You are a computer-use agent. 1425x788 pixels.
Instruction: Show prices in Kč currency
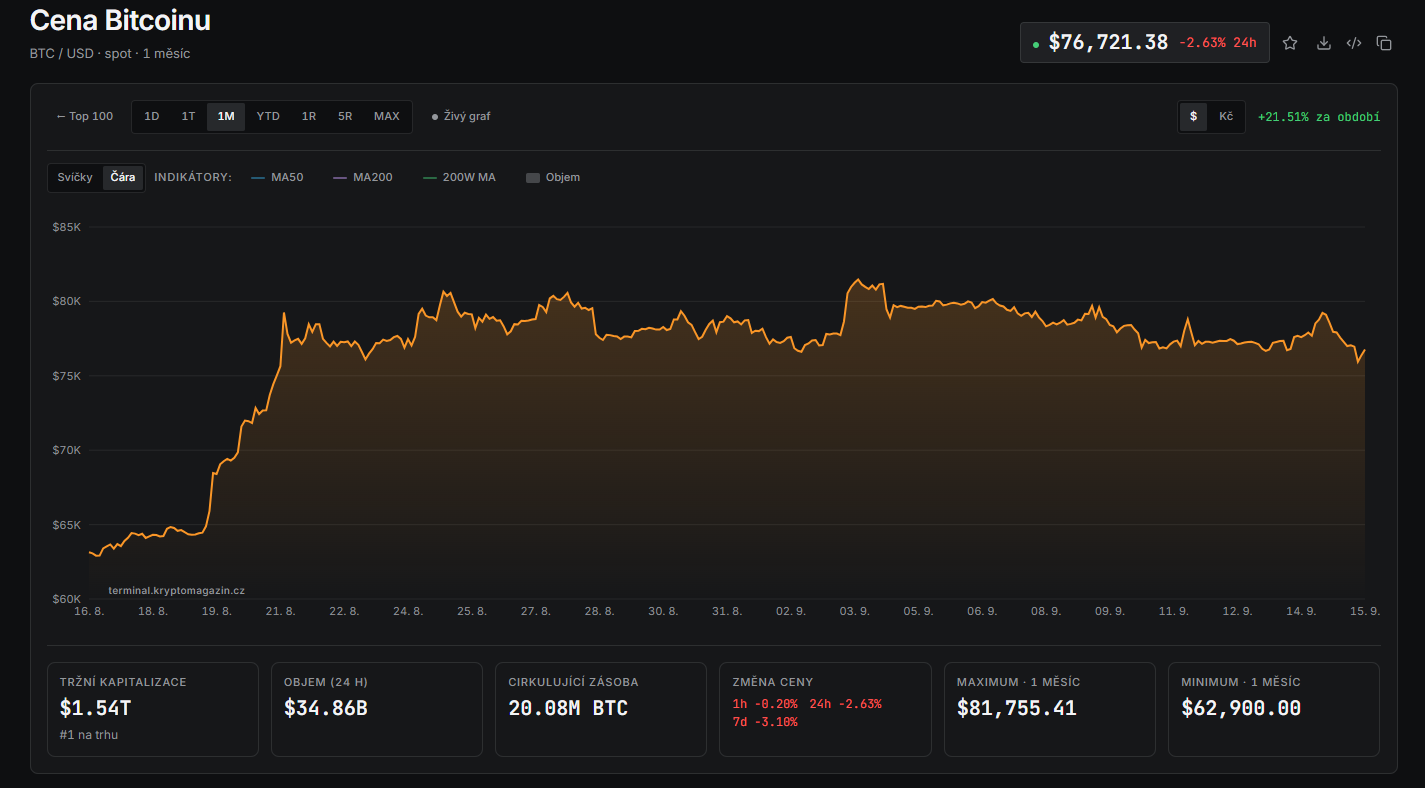[x=1226, y=117]
